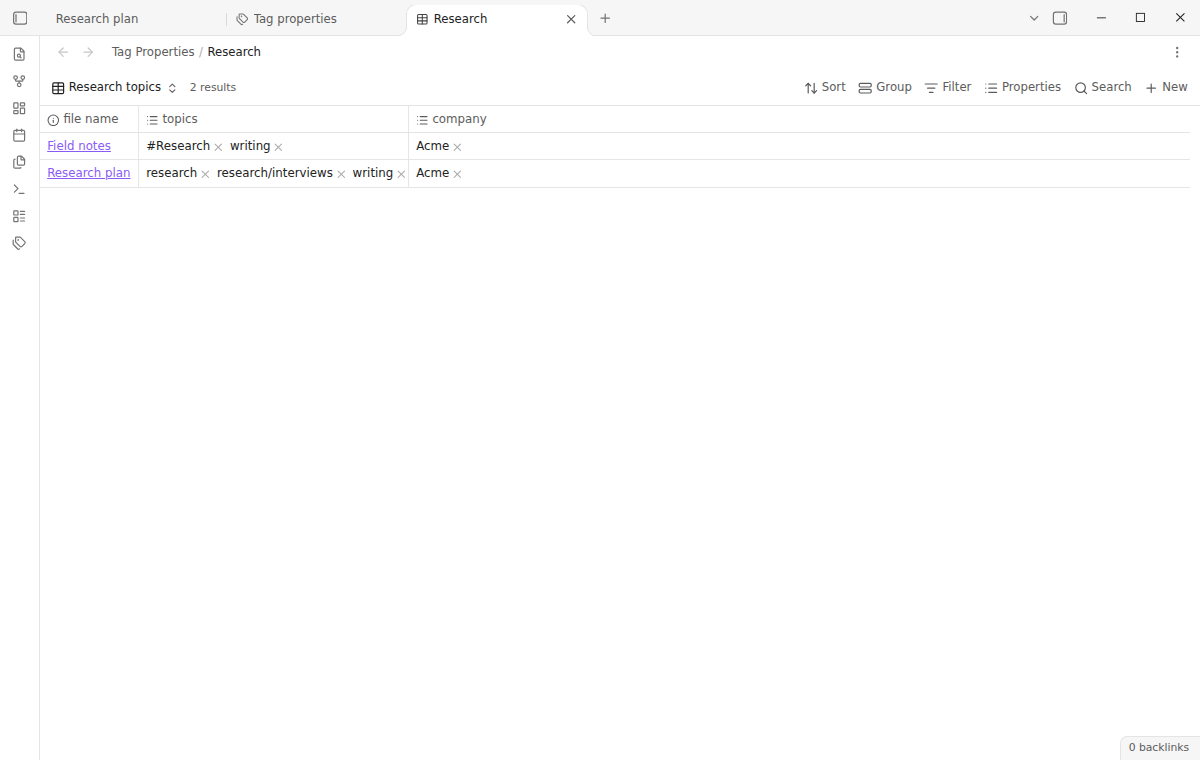Click the insert template ribbon icon
Image resolution: width=1200 pixels, height=760 pixels.
(x=19, y=162)
